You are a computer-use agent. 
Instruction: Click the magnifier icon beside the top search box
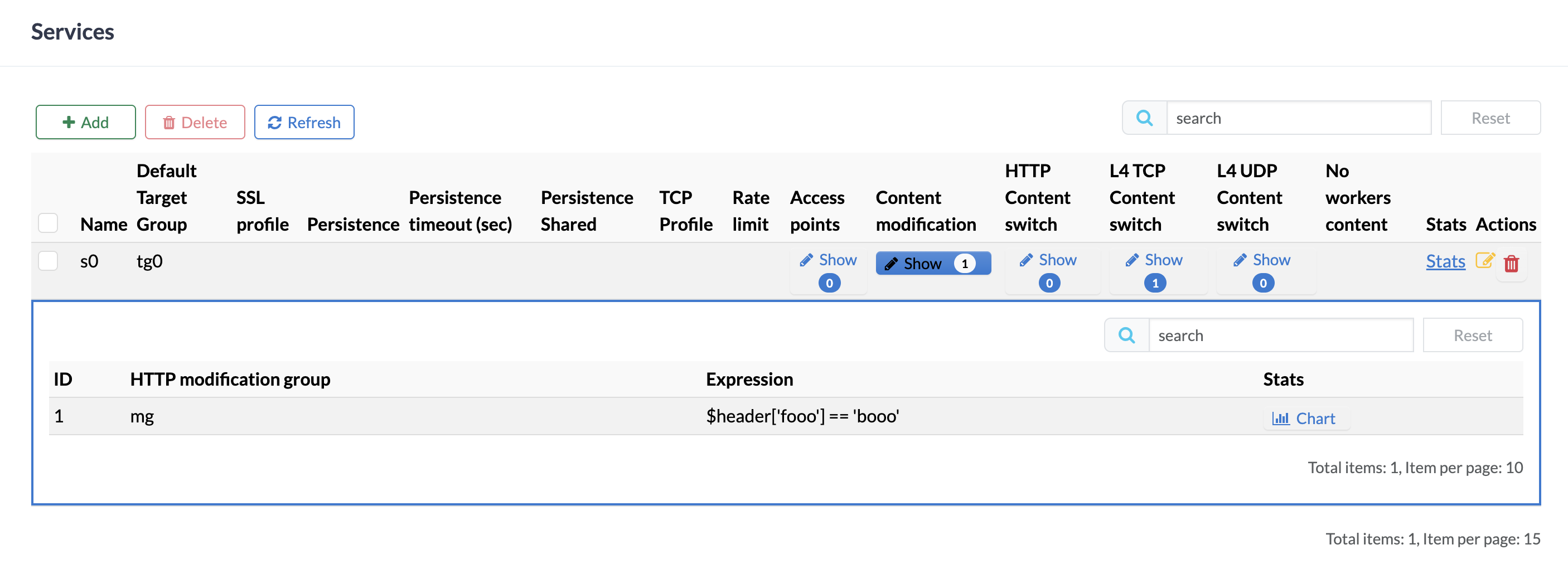coord(1145,118)
